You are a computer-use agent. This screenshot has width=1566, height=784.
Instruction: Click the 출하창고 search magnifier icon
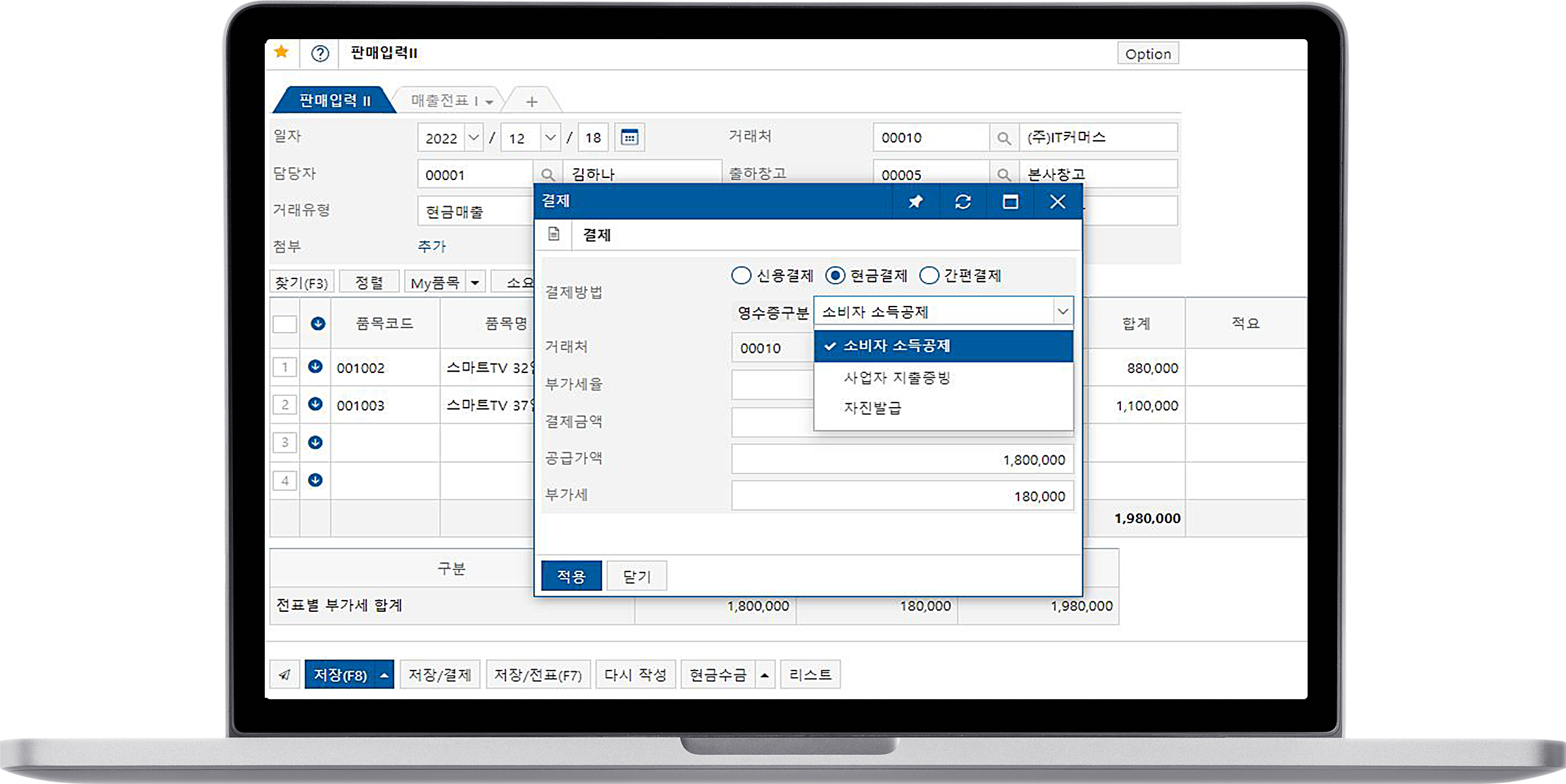point(1004,175)
